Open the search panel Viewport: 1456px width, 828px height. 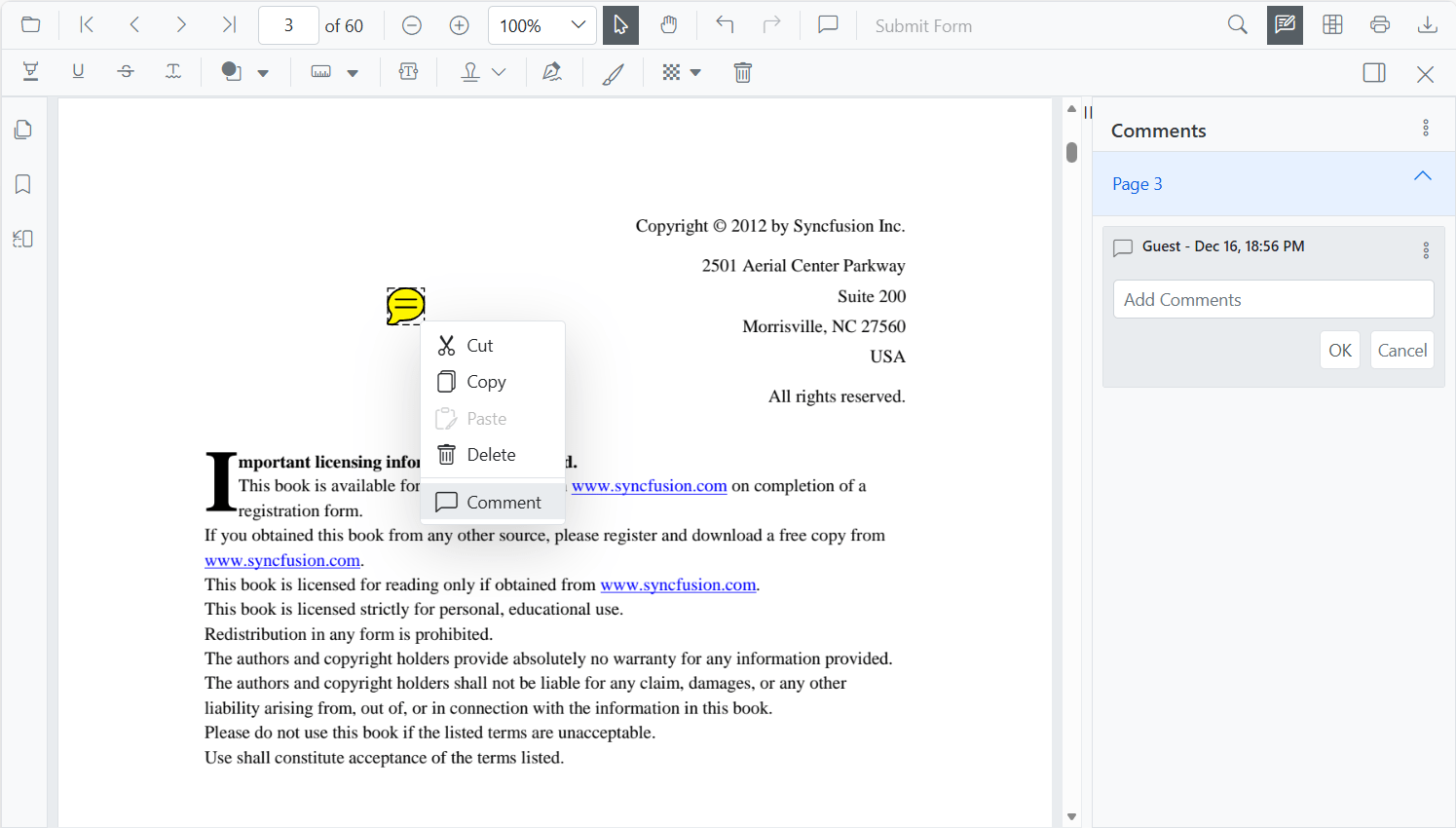coord(1237,25)
